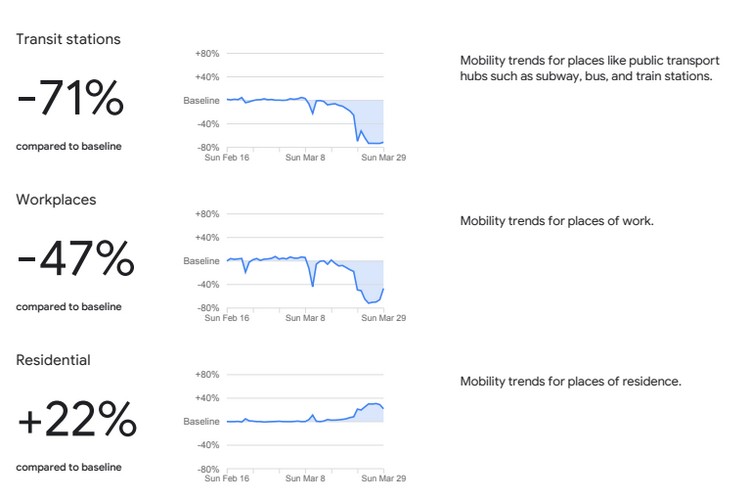Click the +80% axis label on Transit chart
750x500 pixels.
(x=206, y=53)
